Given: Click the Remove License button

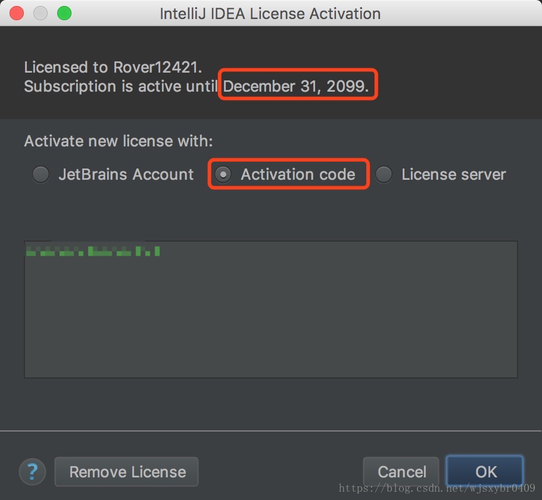Looking at the screenshot, I should pyautogui.click(x=127, y=472).
